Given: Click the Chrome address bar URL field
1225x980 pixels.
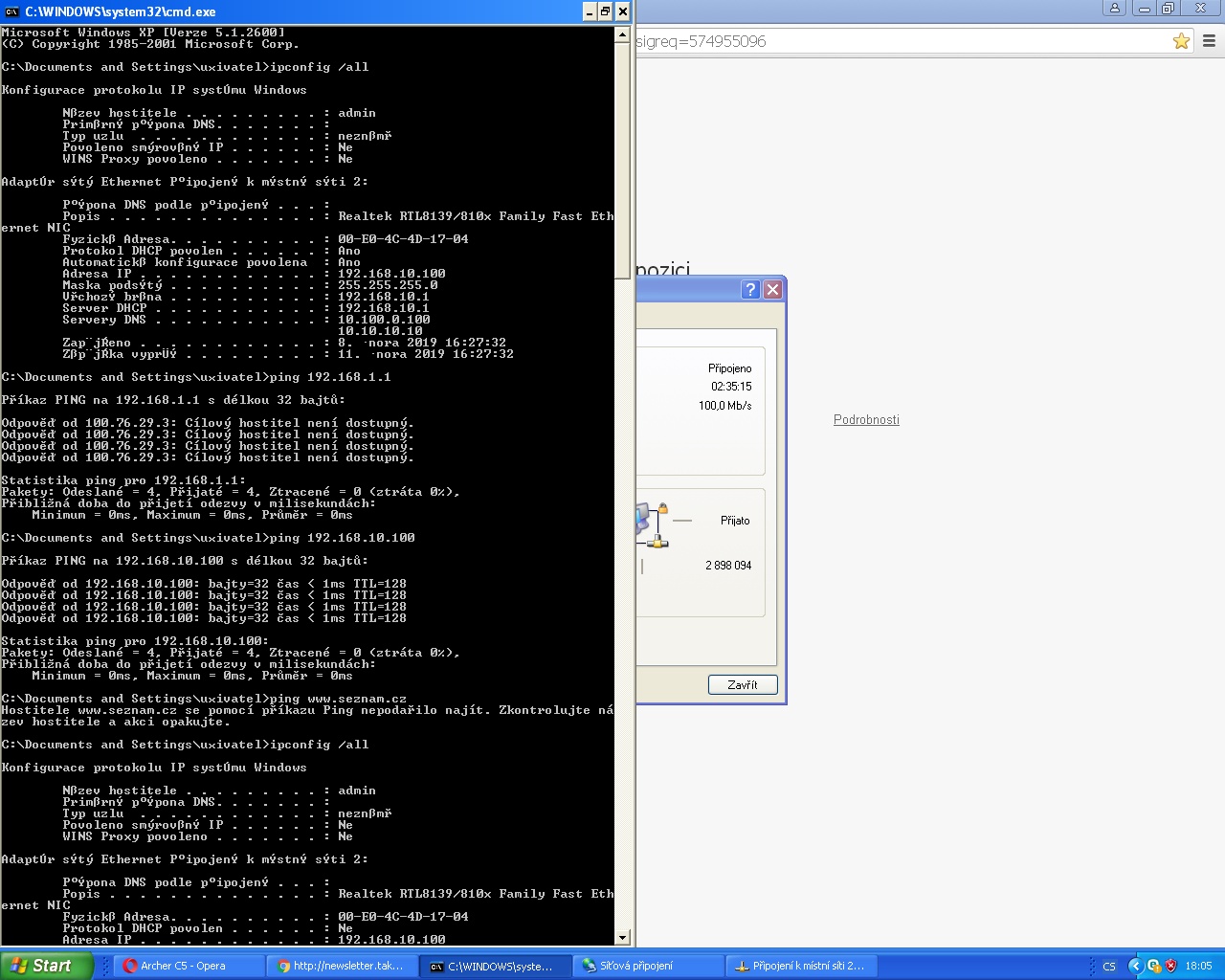Looking at the screenshot, I should tap(900, 41).
